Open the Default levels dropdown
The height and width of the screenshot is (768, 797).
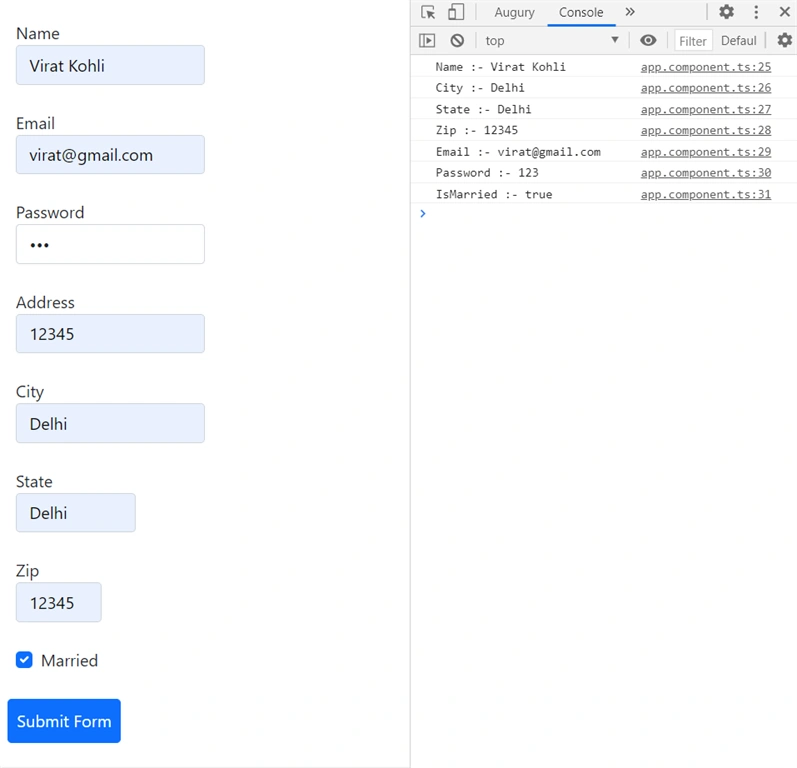point(739,41)
